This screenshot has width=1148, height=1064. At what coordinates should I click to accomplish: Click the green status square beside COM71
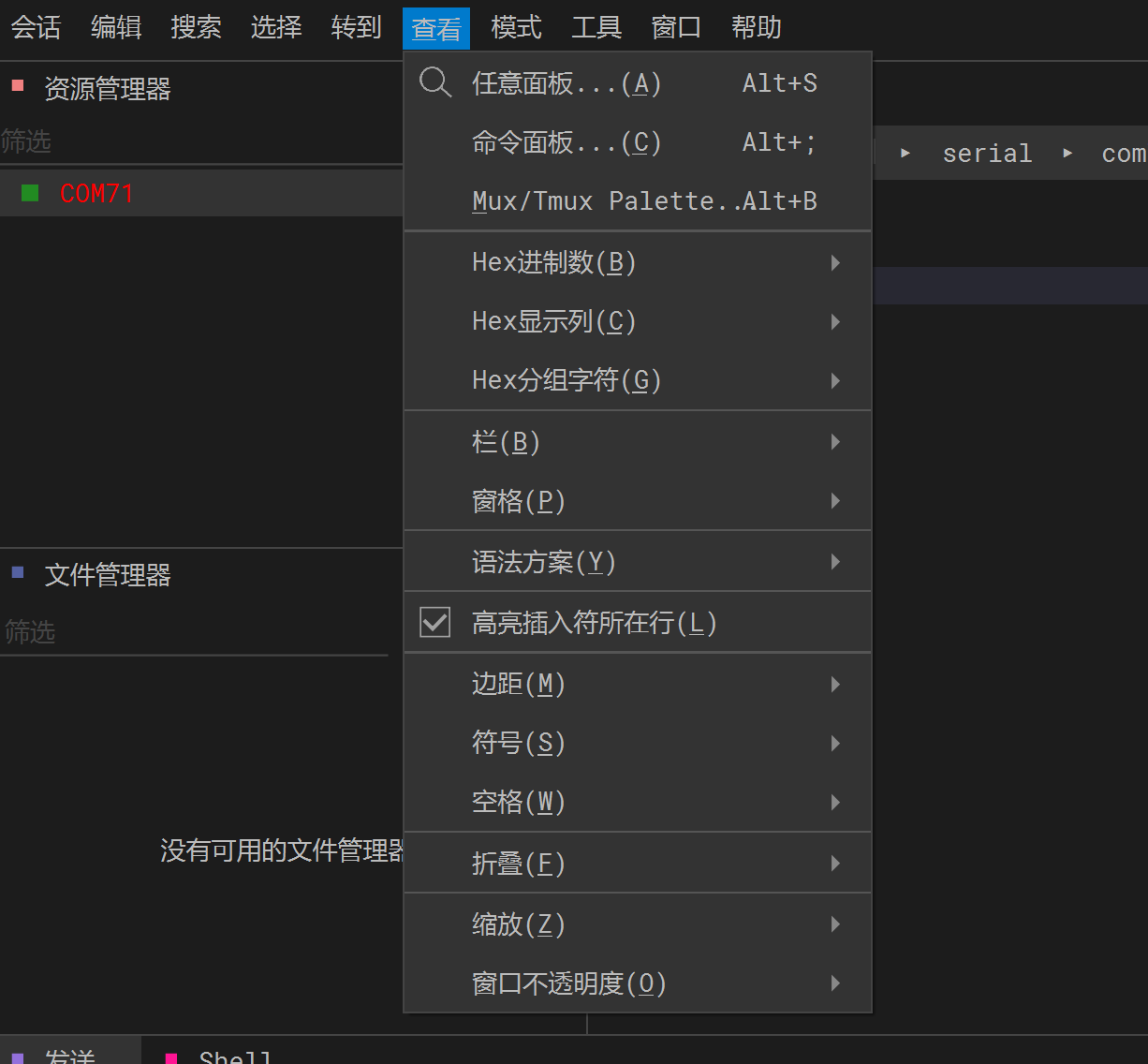(x=29, y=192)
